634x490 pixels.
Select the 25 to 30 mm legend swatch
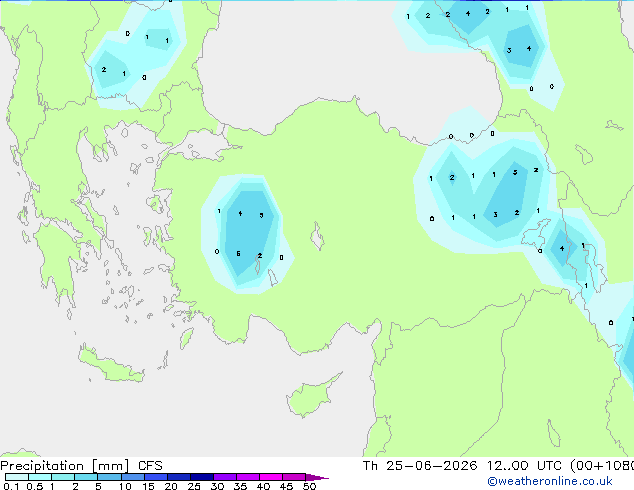tap(202, 477)
